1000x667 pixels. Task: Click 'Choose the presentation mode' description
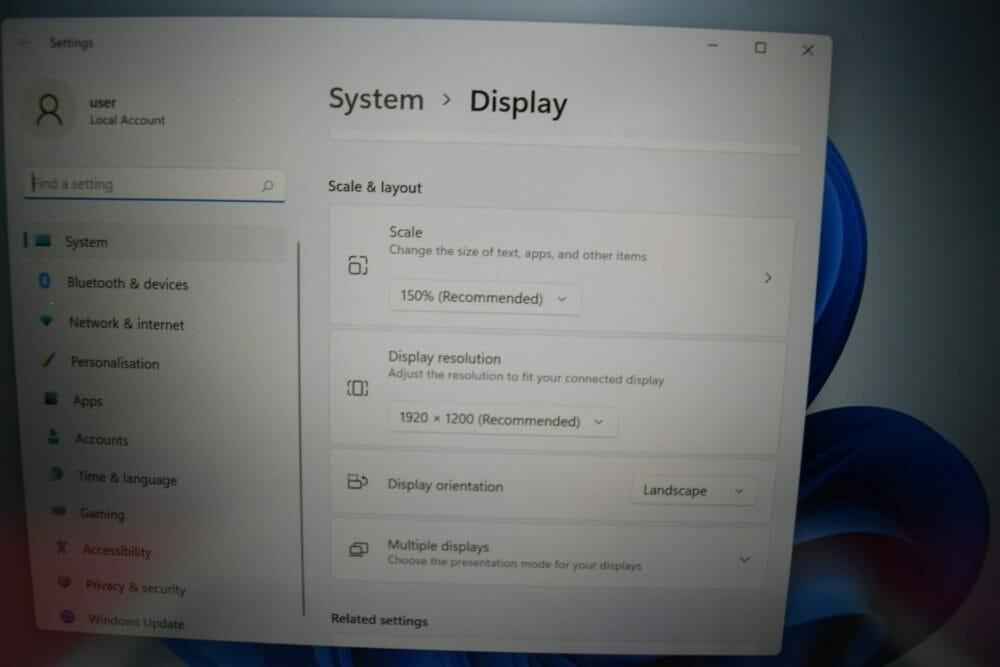pyautogui.click(x=514, y=563)
